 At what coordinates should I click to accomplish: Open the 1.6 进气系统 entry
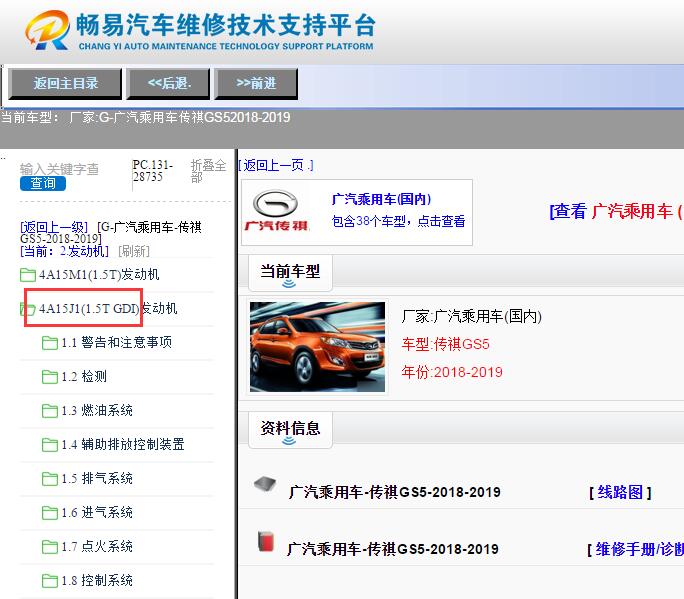[97, 513]
